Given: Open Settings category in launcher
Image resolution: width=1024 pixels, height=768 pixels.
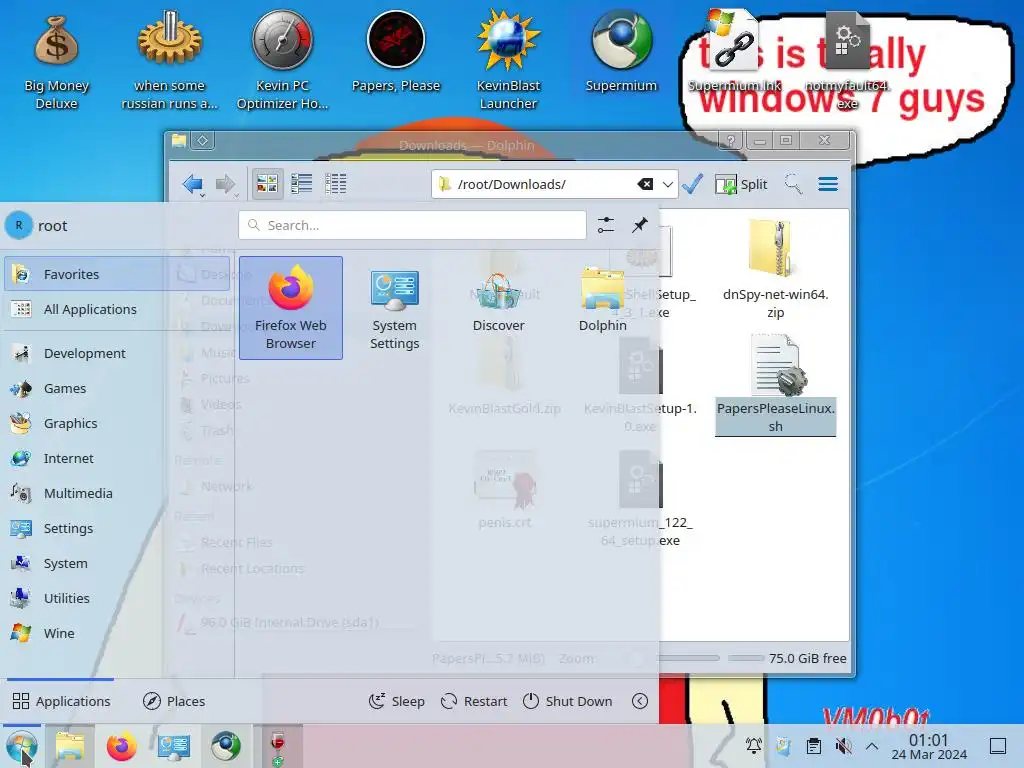Looking at the screenshot, I should coord(117,528).
